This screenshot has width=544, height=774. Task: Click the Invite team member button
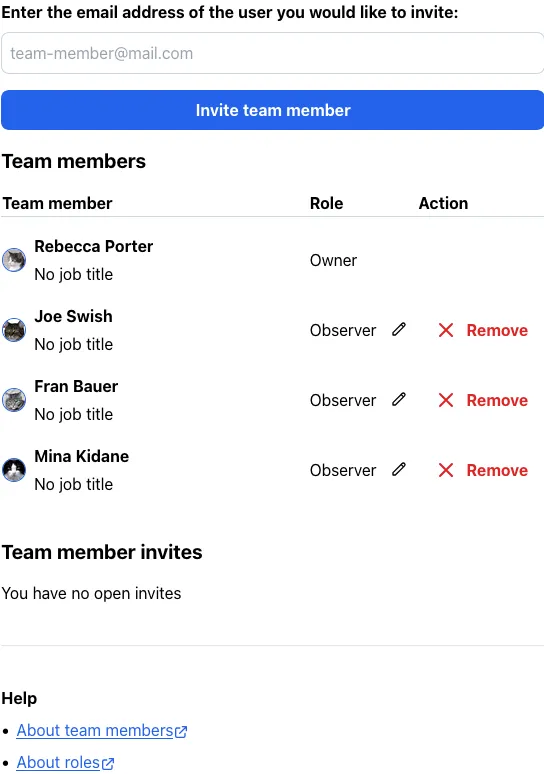(272, 110)
